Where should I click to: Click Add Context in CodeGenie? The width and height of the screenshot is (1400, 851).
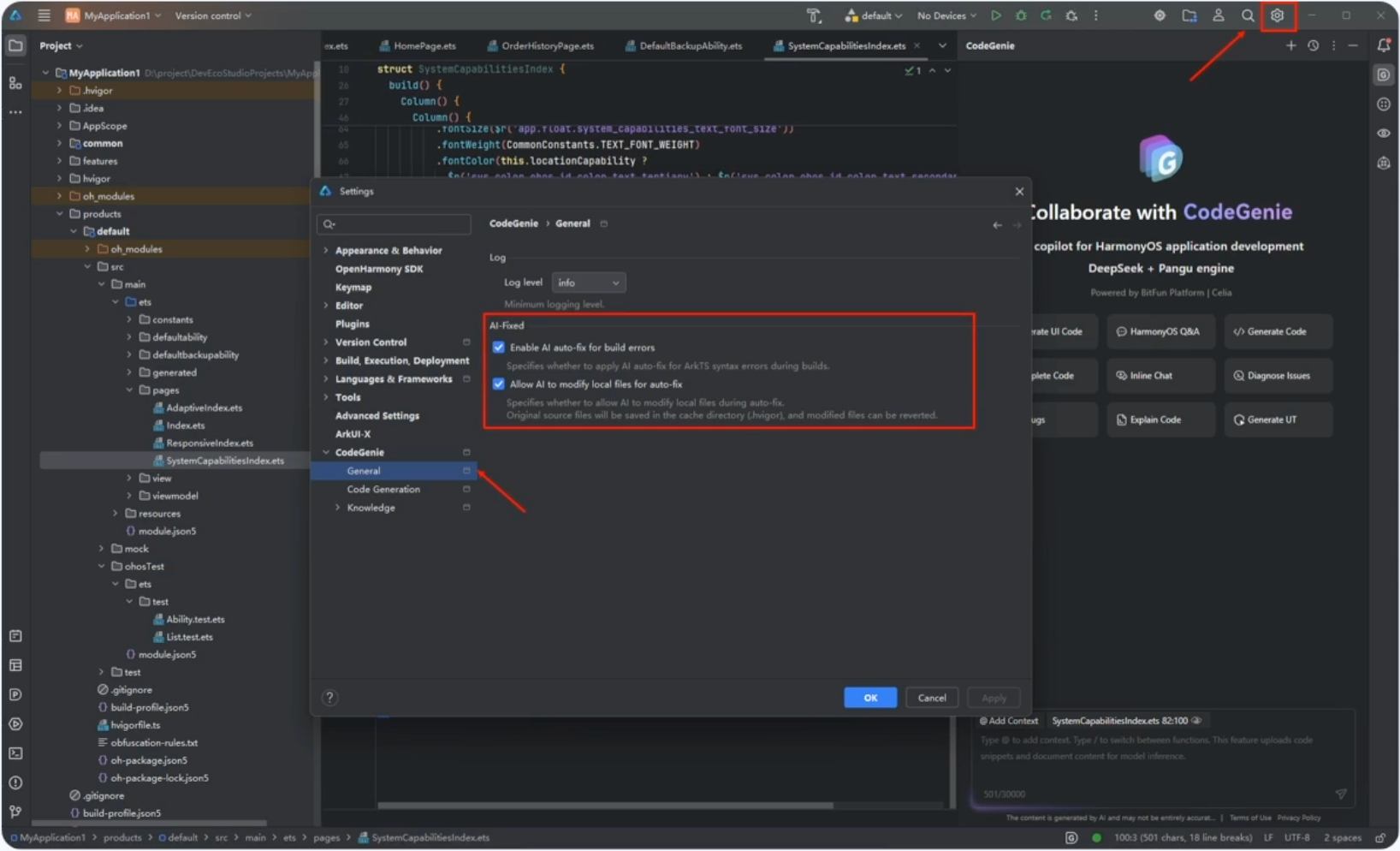[x=1009, y=721]
